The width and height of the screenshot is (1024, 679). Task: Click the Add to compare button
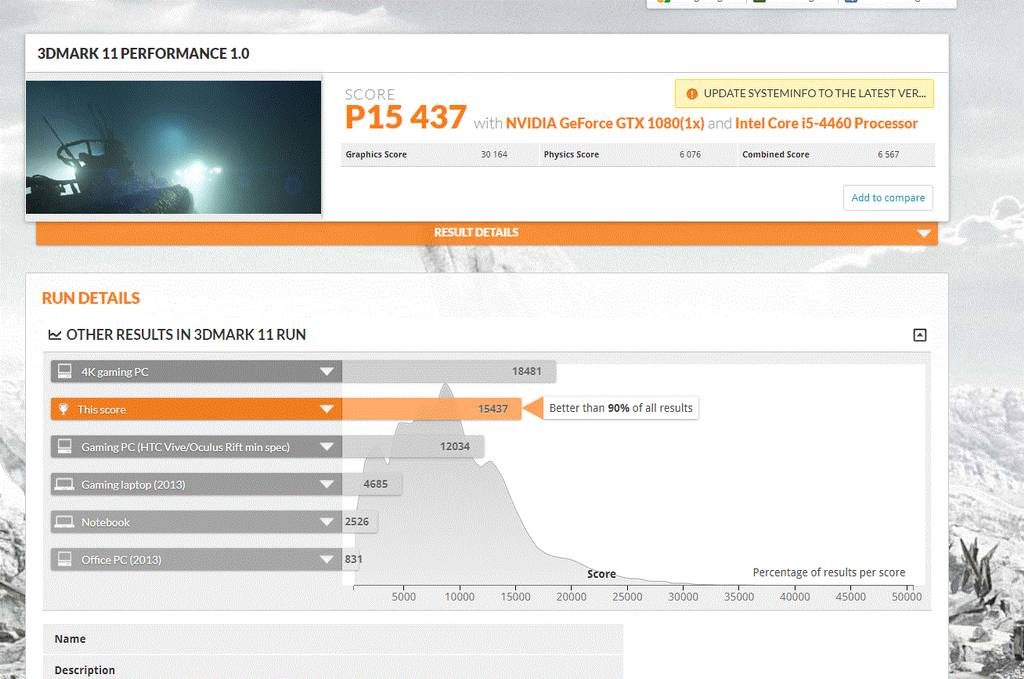coord(888,198)
